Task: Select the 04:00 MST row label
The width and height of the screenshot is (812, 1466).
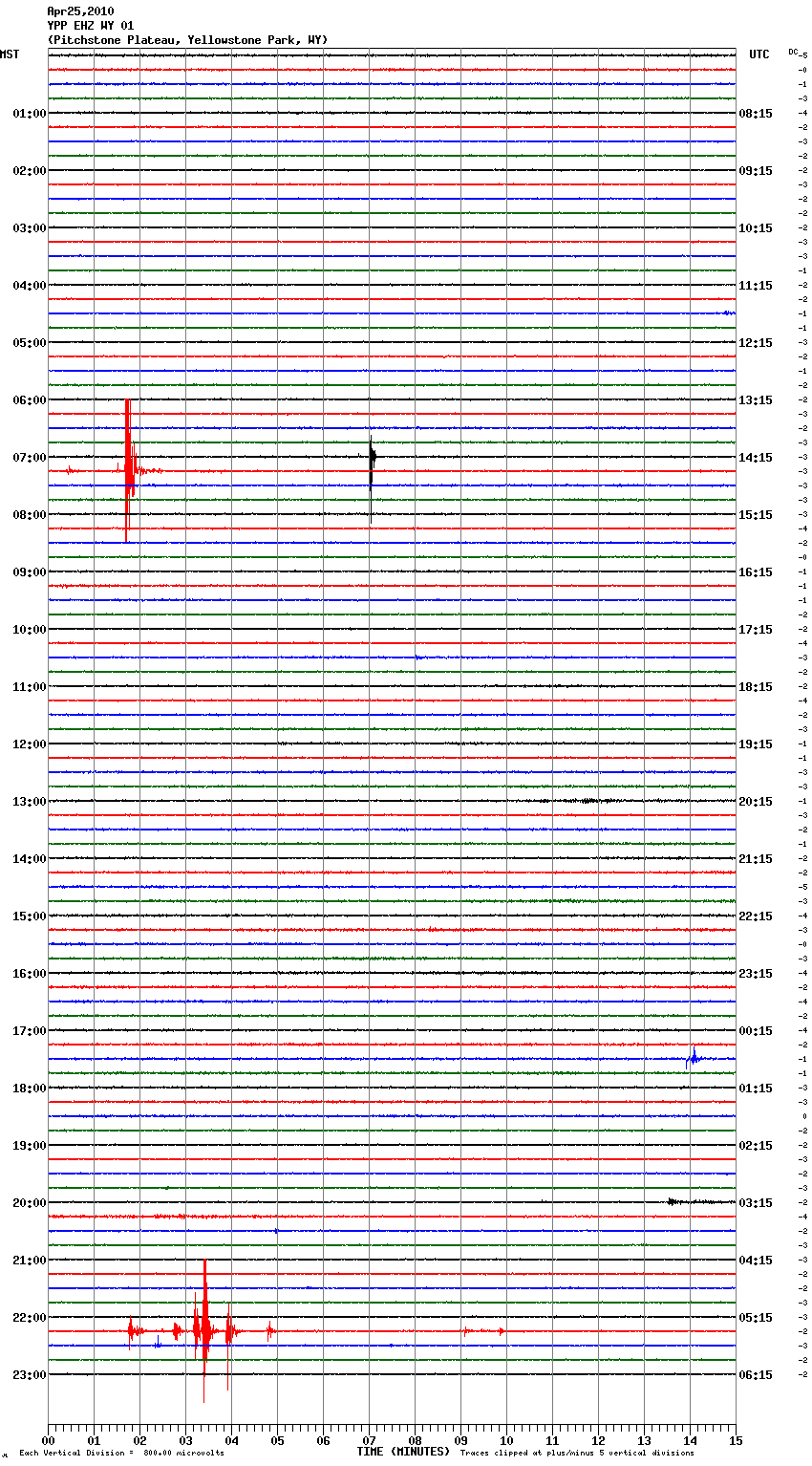Action: tap(30, 286)
